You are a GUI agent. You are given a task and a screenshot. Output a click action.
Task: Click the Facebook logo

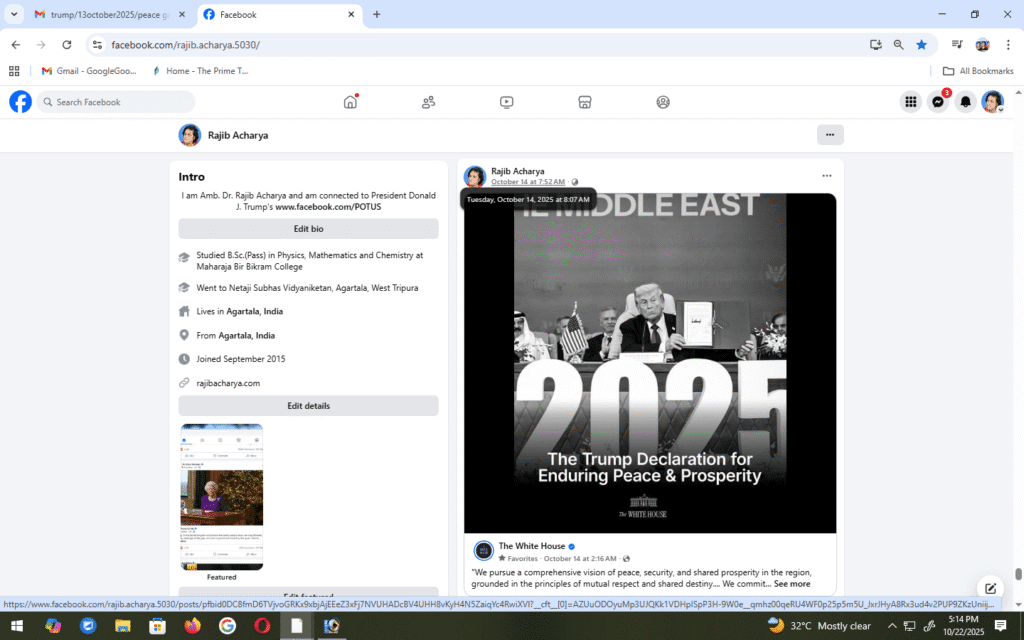[x=20, y=102]
